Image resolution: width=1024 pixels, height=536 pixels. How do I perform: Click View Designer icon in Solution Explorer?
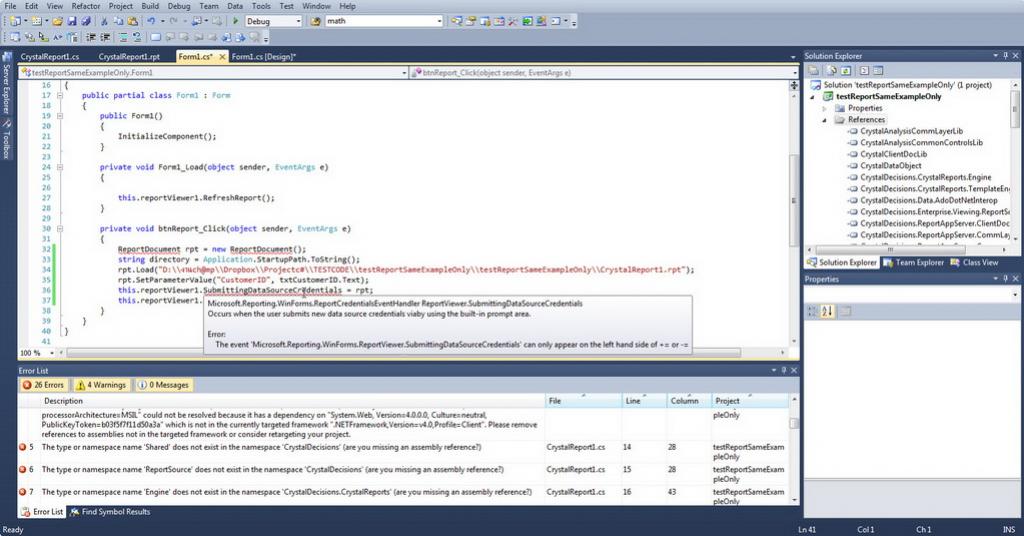click(x=878, y=71)
